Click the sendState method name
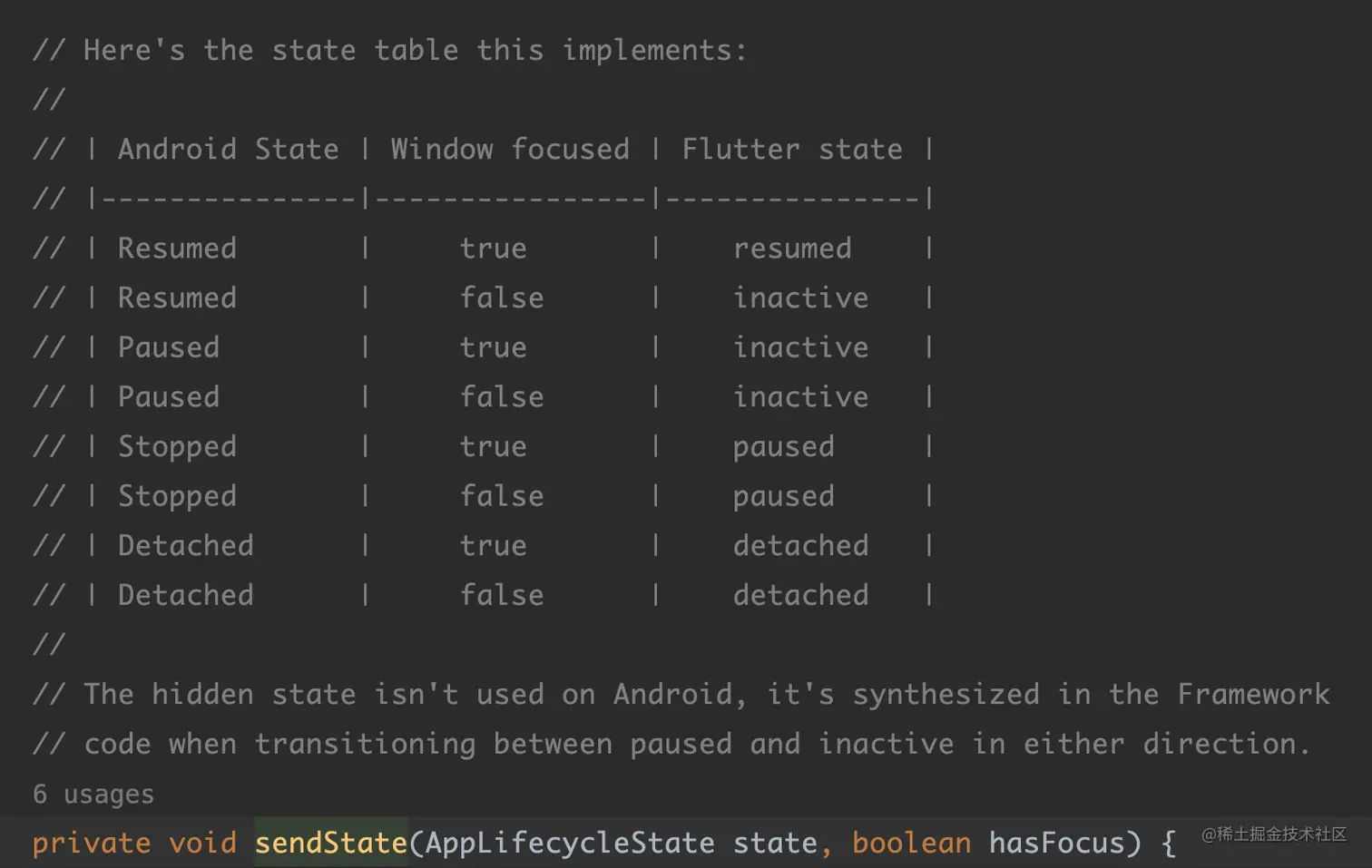The image size is (1372, 868). (330, 843)
